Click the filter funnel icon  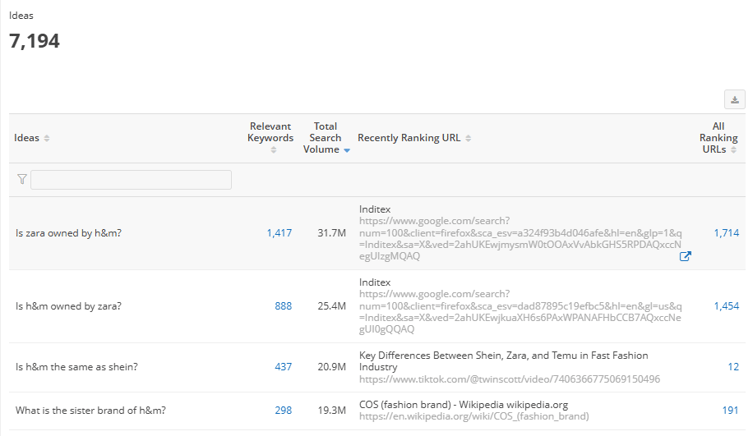[22, 179]
